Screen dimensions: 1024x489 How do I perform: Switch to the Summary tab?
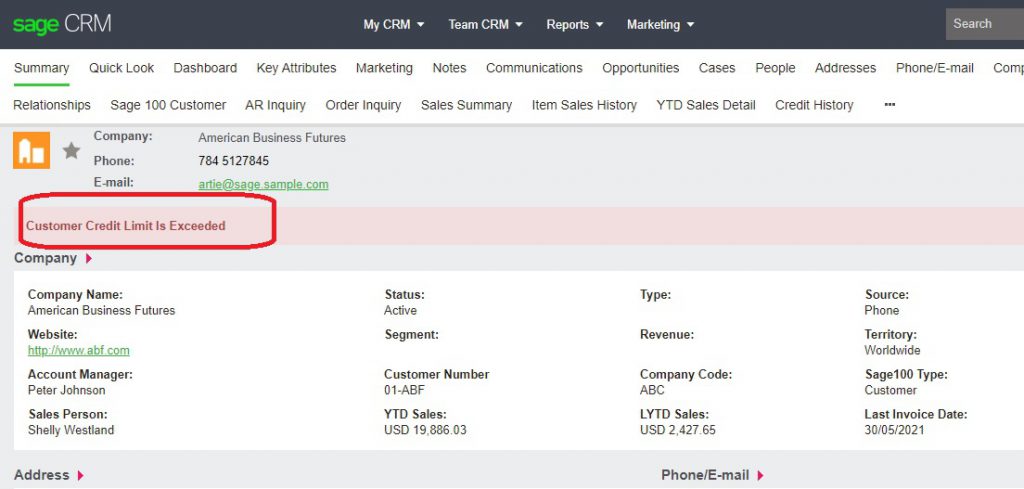point(42,68)
